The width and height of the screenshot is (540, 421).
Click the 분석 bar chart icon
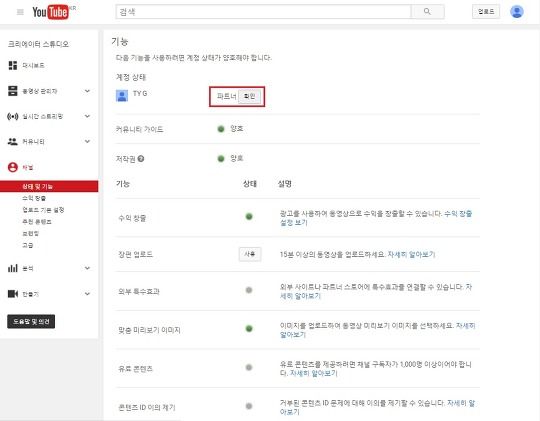[13, 268]
